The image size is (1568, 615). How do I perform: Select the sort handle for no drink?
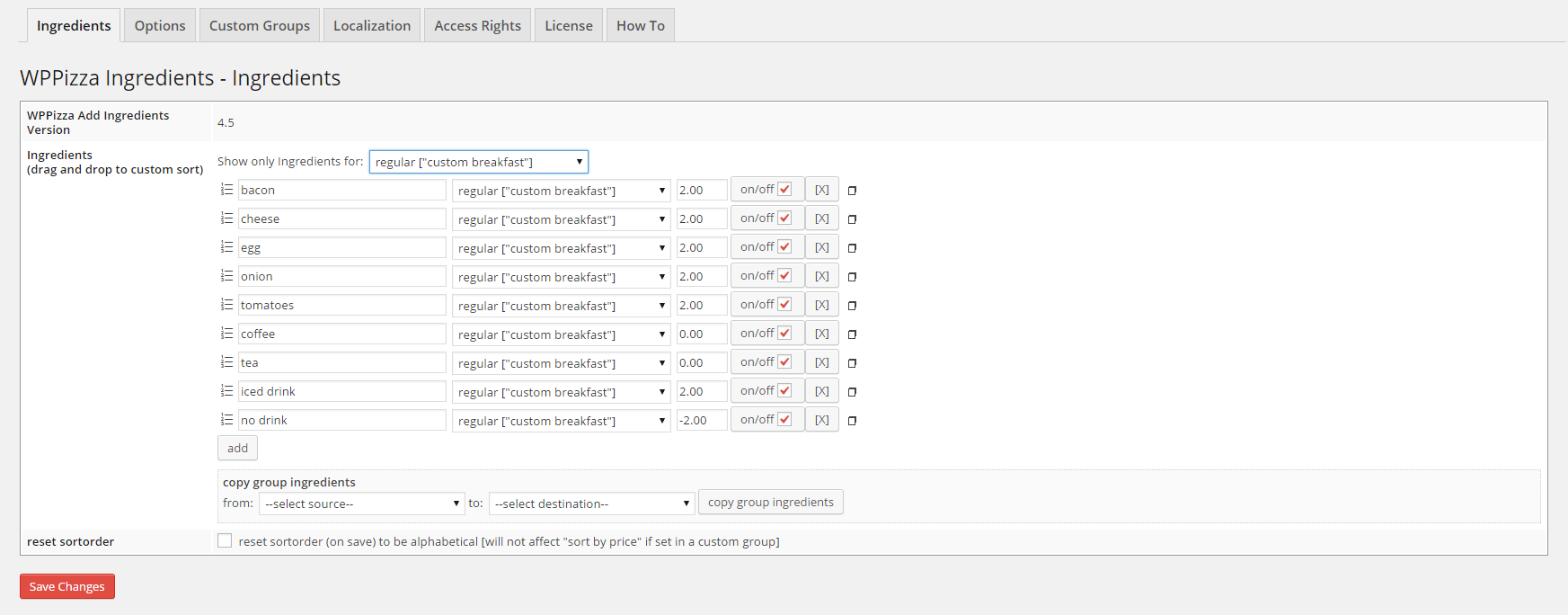tap(226, 420)
